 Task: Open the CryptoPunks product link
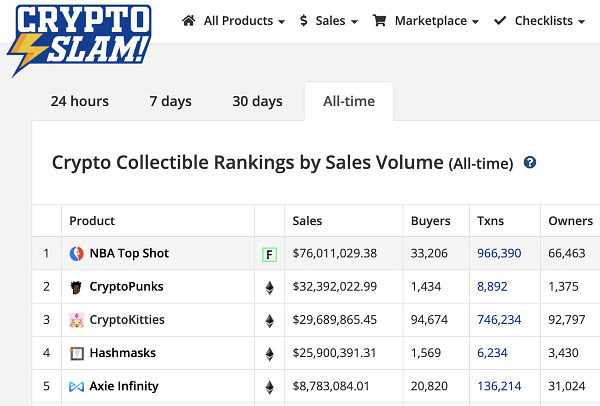(126, 287)
